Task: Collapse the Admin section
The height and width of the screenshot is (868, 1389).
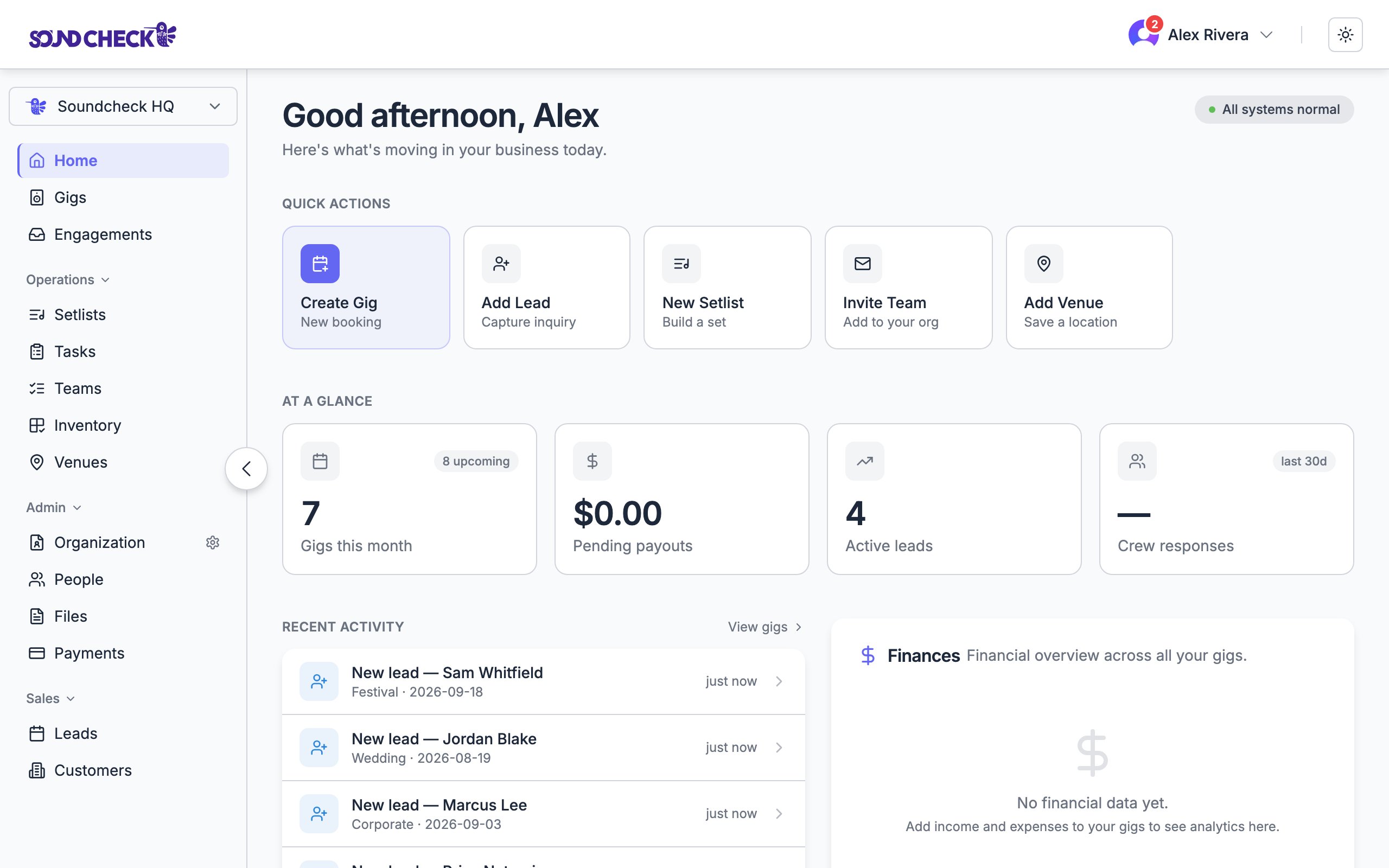Action: [53, 507]
